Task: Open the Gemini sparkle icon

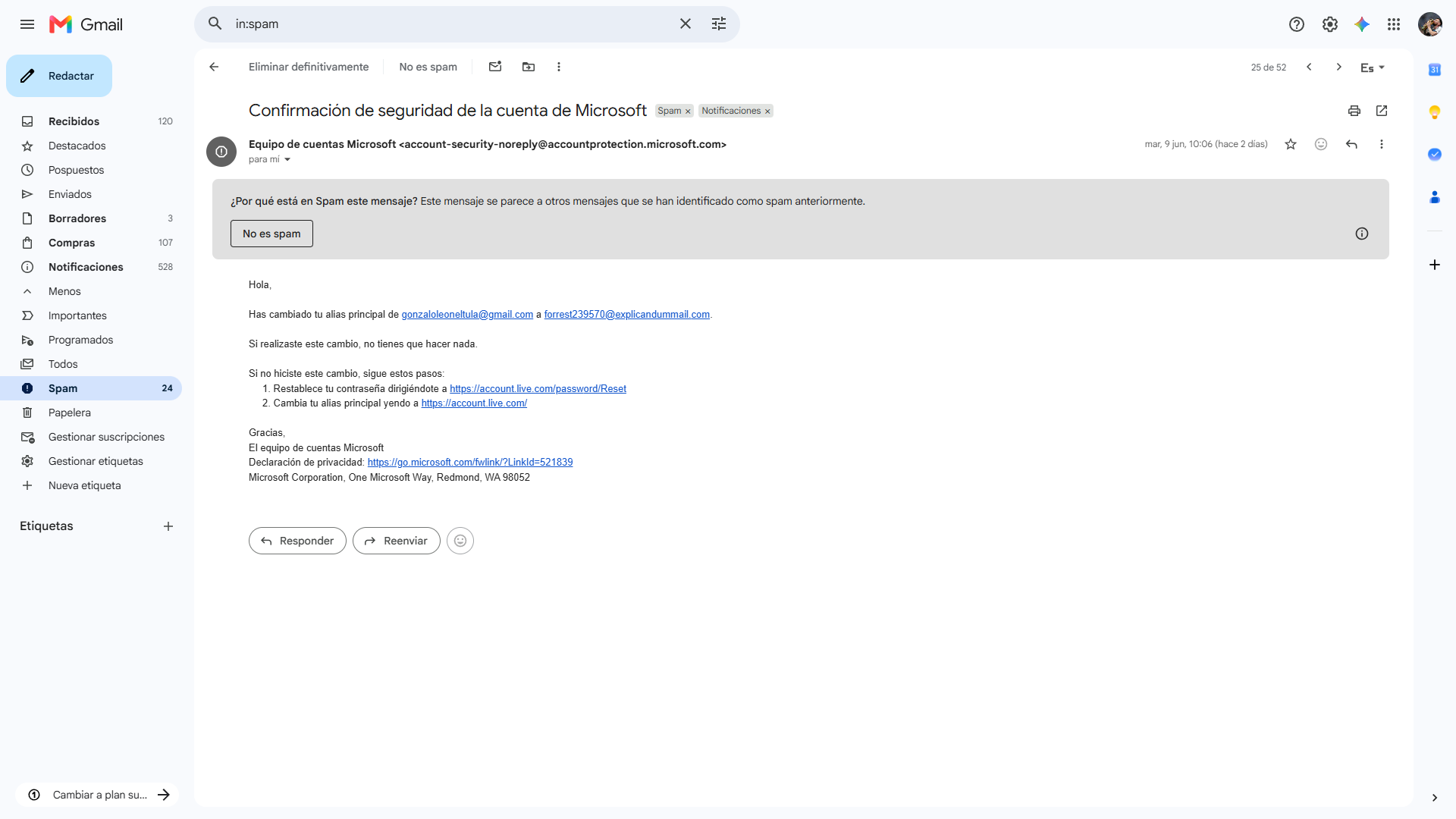Action: pos(1362,24)
